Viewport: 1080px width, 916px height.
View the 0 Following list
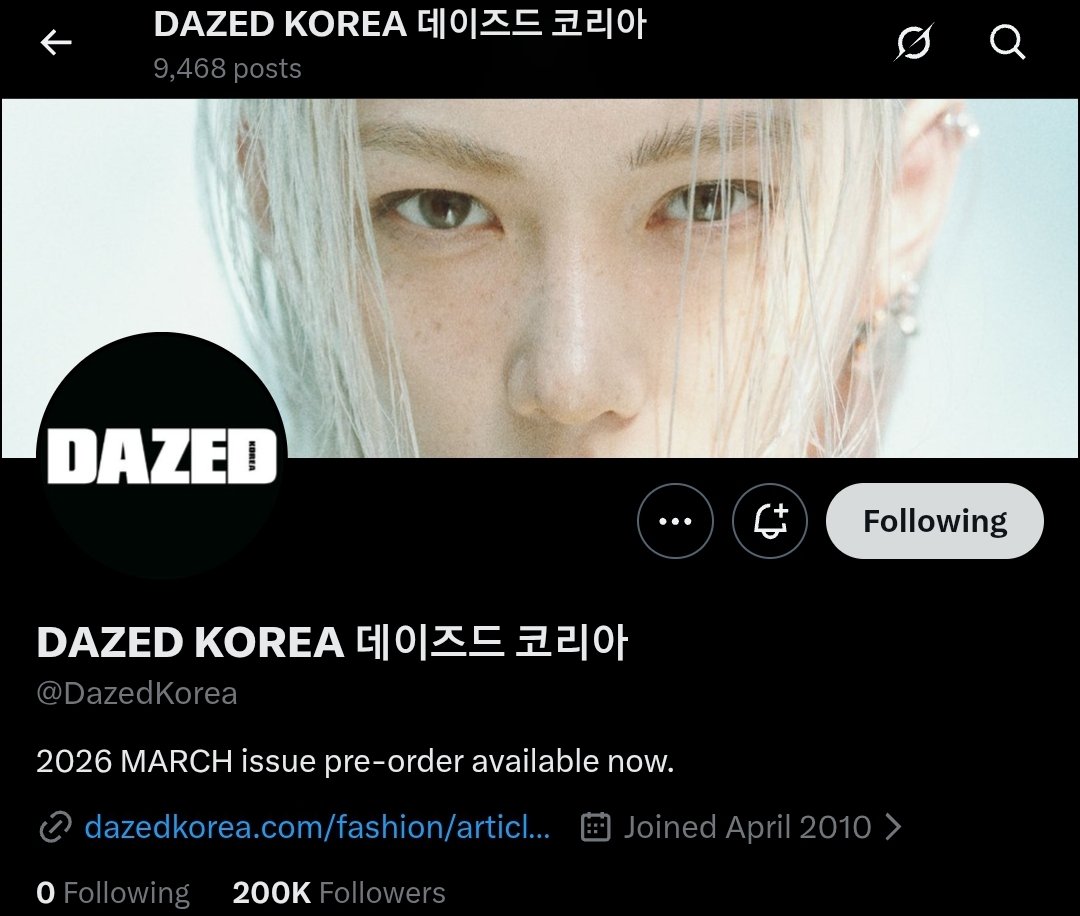pyautogui.click(x=113, y=893)
